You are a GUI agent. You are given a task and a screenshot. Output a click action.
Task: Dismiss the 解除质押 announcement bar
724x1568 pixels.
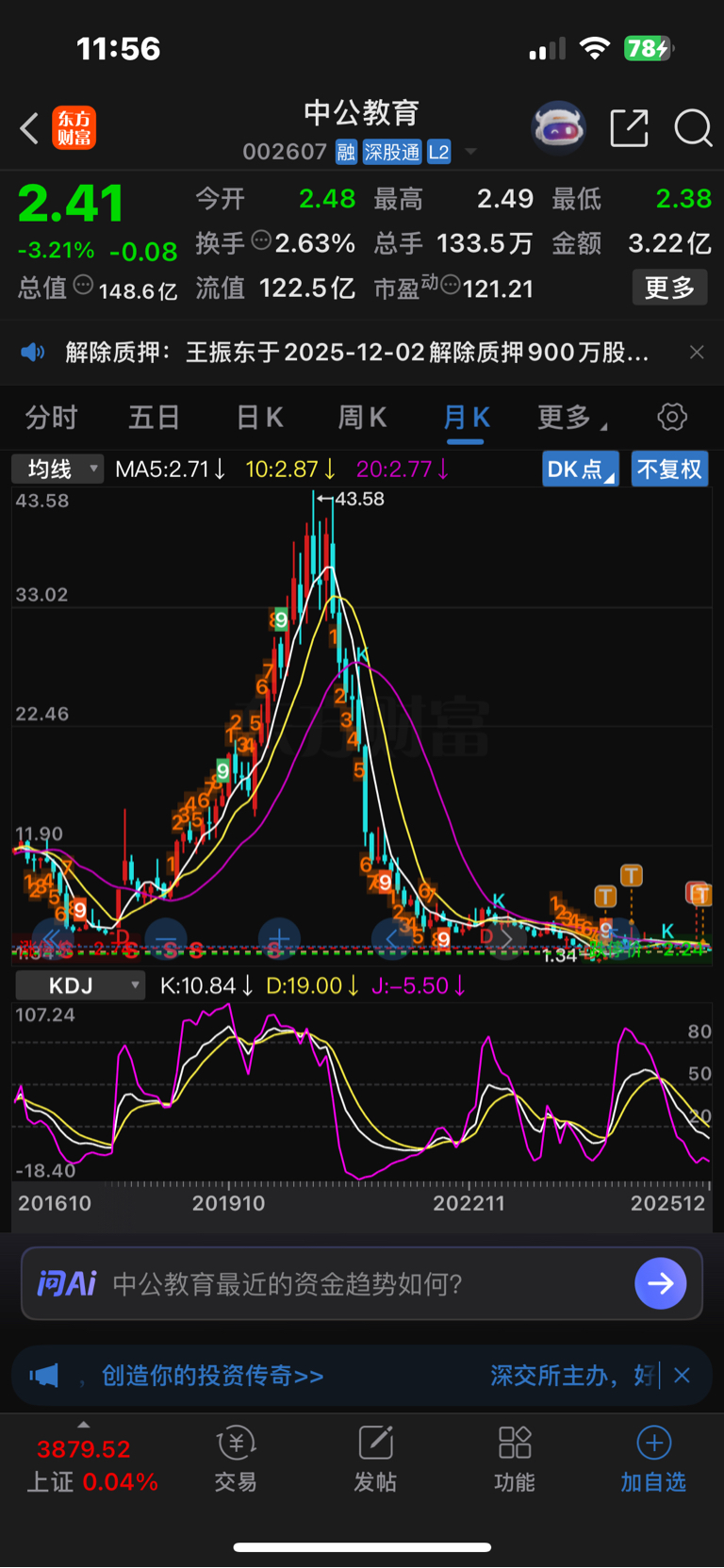[697, 353]
